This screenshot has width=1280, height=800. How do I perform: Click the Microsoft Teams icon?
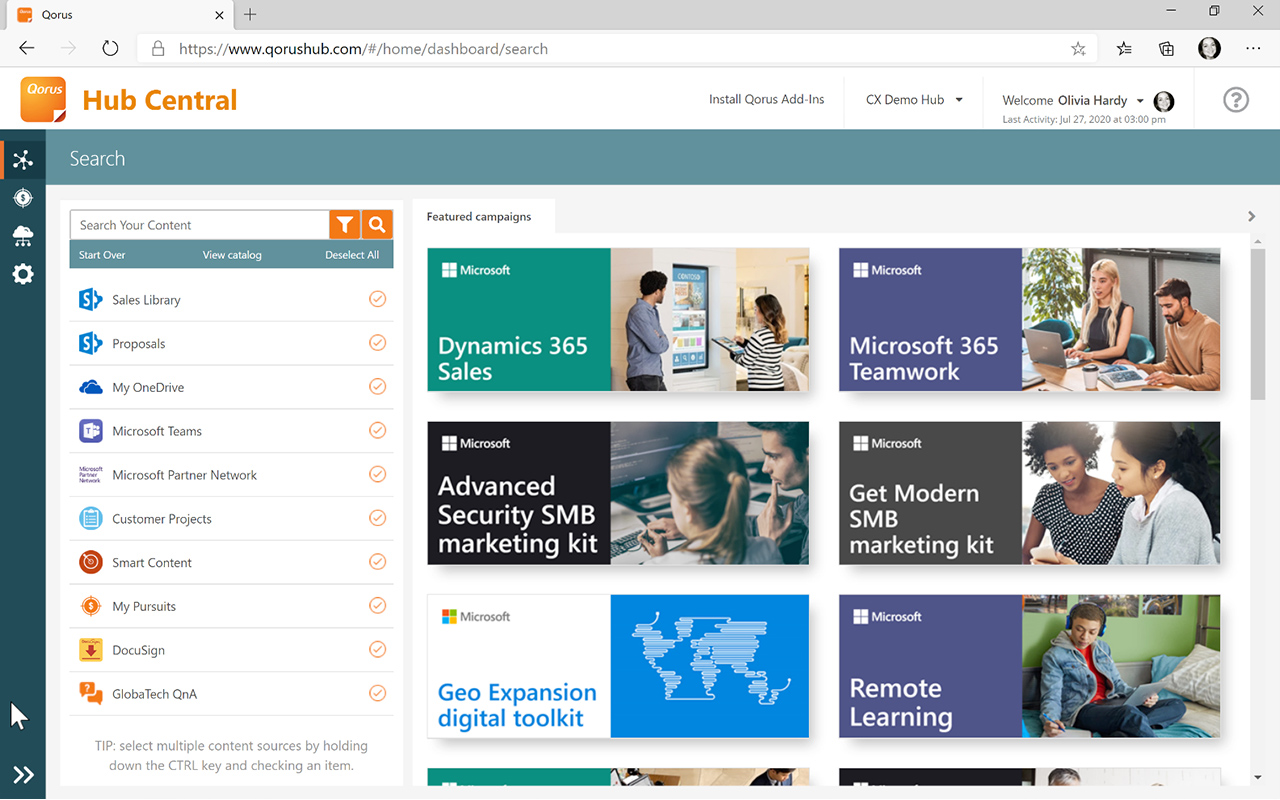pos(91,431)
